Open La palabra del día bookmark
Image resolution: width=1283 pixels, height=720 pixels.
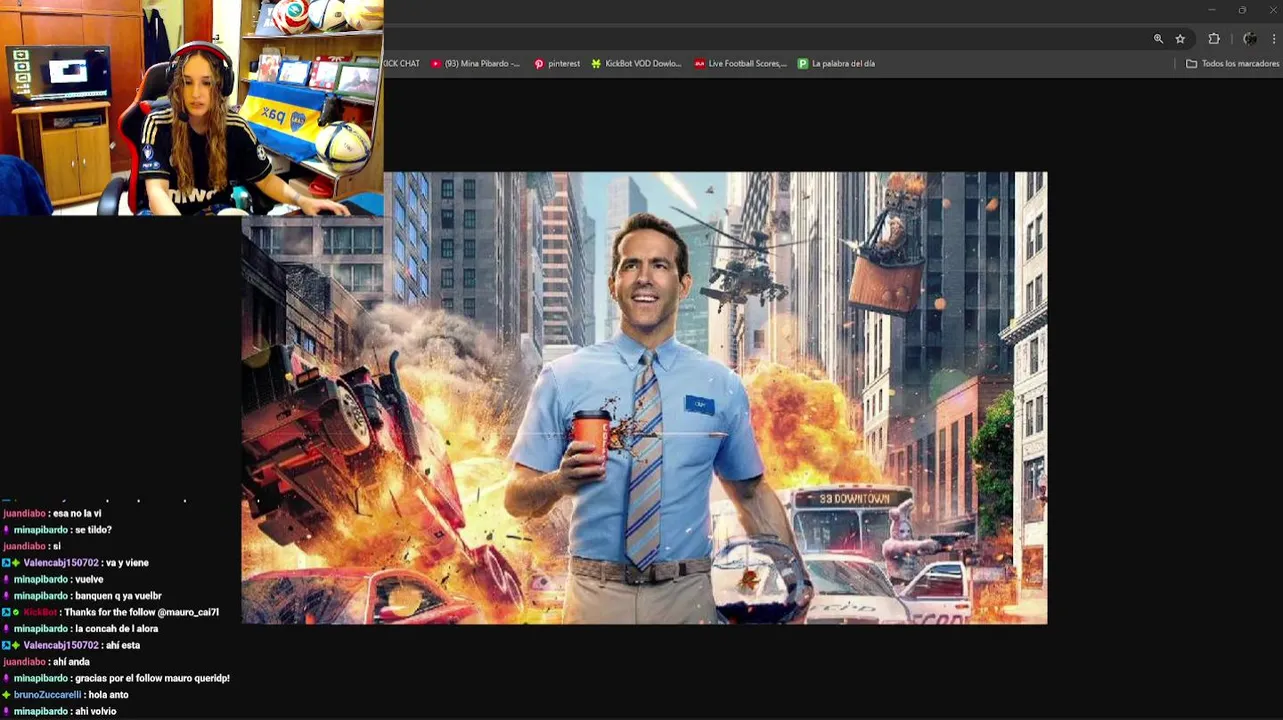coord(836,63)
